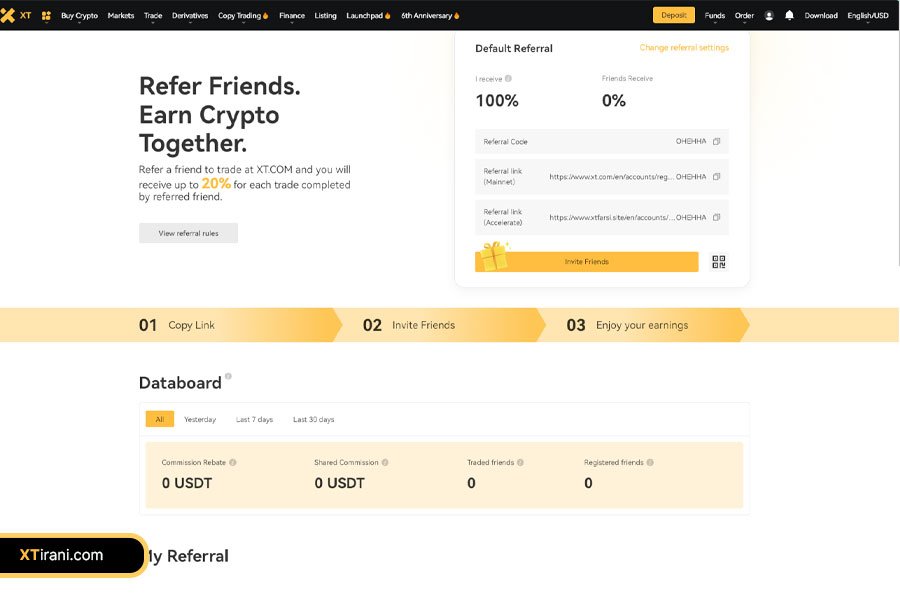Open the notifications bell
The image size is (900, 600).
pyautogui.click(x=790, y=16)
